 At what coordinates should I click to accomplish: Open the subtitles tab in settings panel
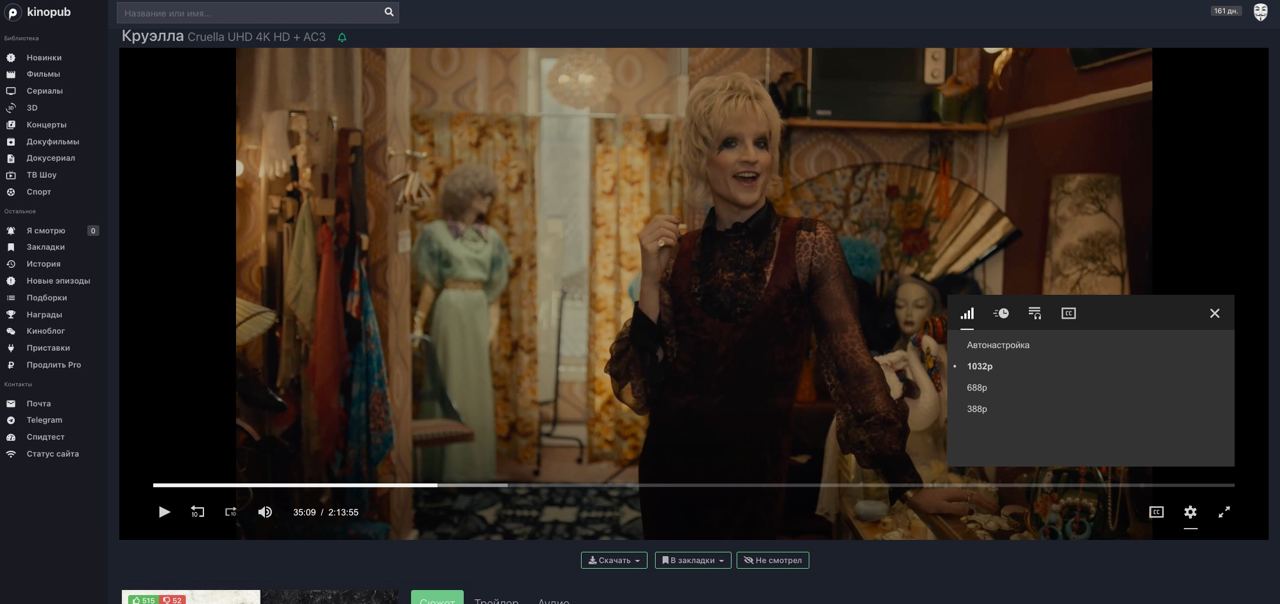[x=1068, y=313]
